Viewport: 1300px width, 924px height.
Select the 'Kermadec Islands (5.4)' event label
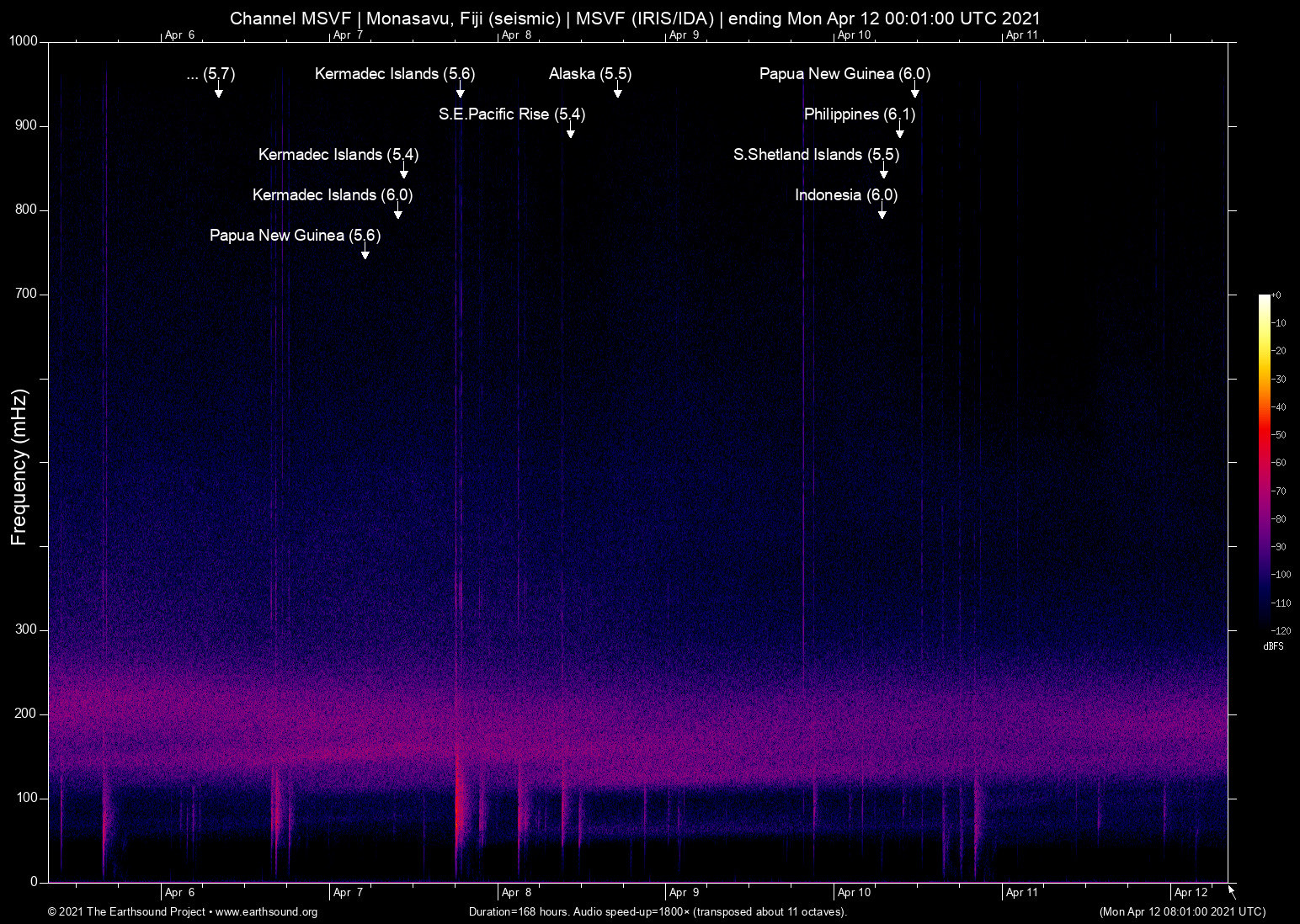pyautogui.click(x=338, y=155)
